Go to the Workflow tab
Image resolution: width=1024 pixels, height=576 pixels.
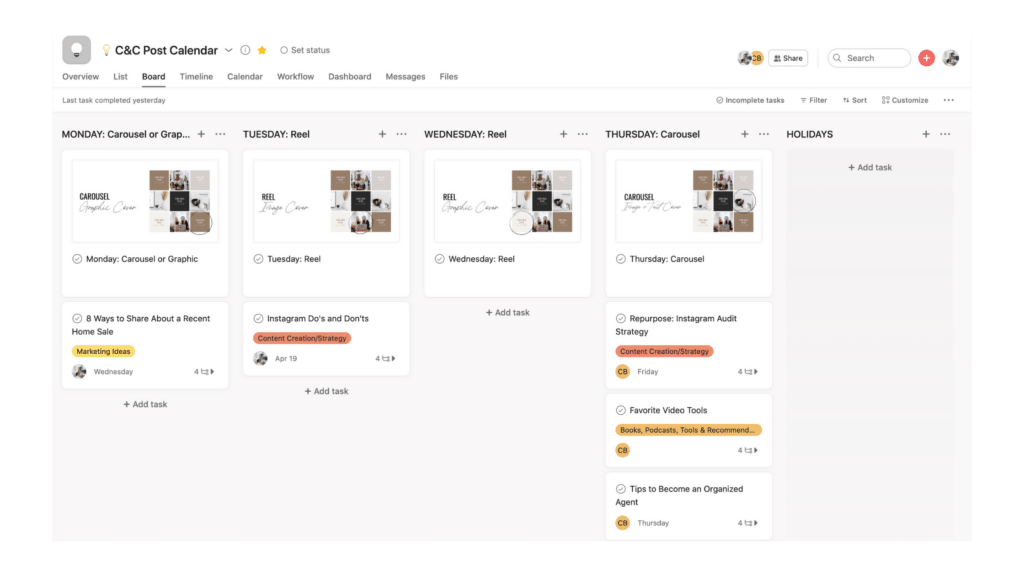[x=295, y=76]
